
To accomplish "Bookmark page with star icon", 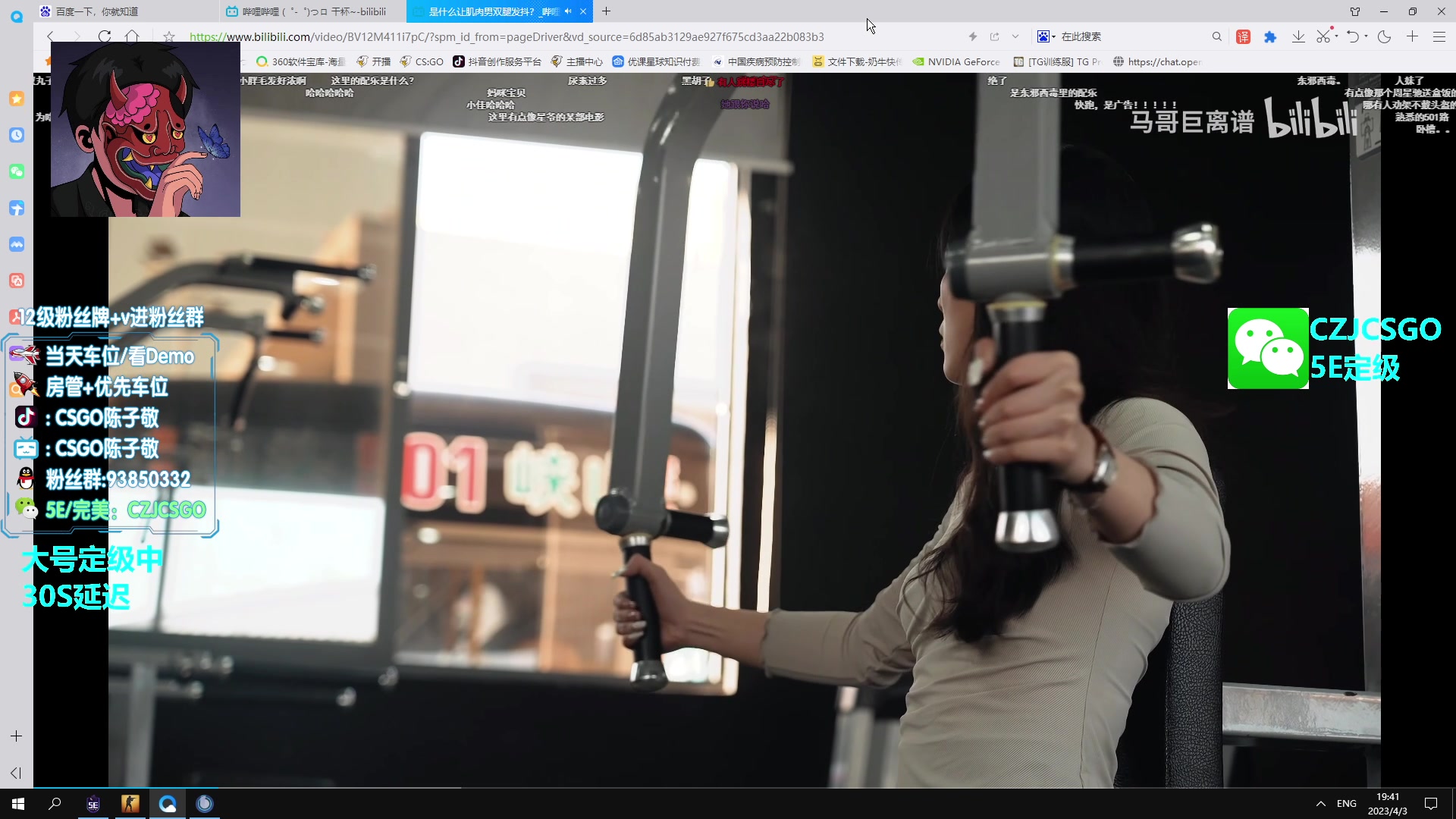I will 169,36.
